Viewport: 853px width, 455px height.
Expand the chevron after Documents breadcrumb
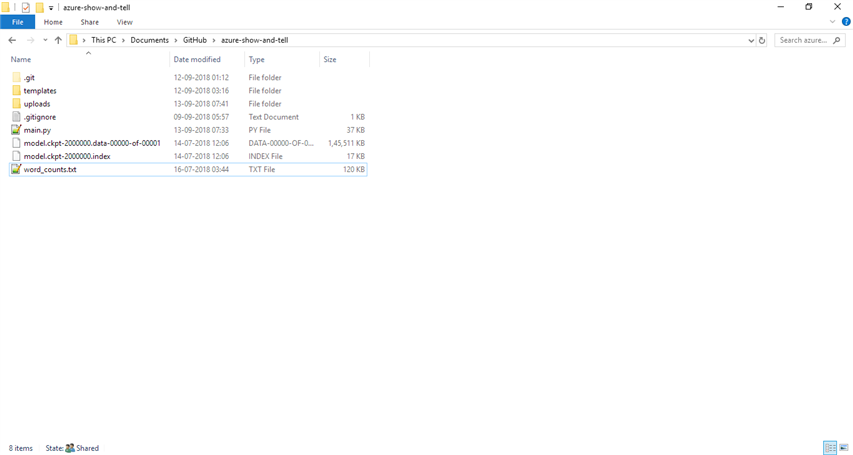click(176, 40)
